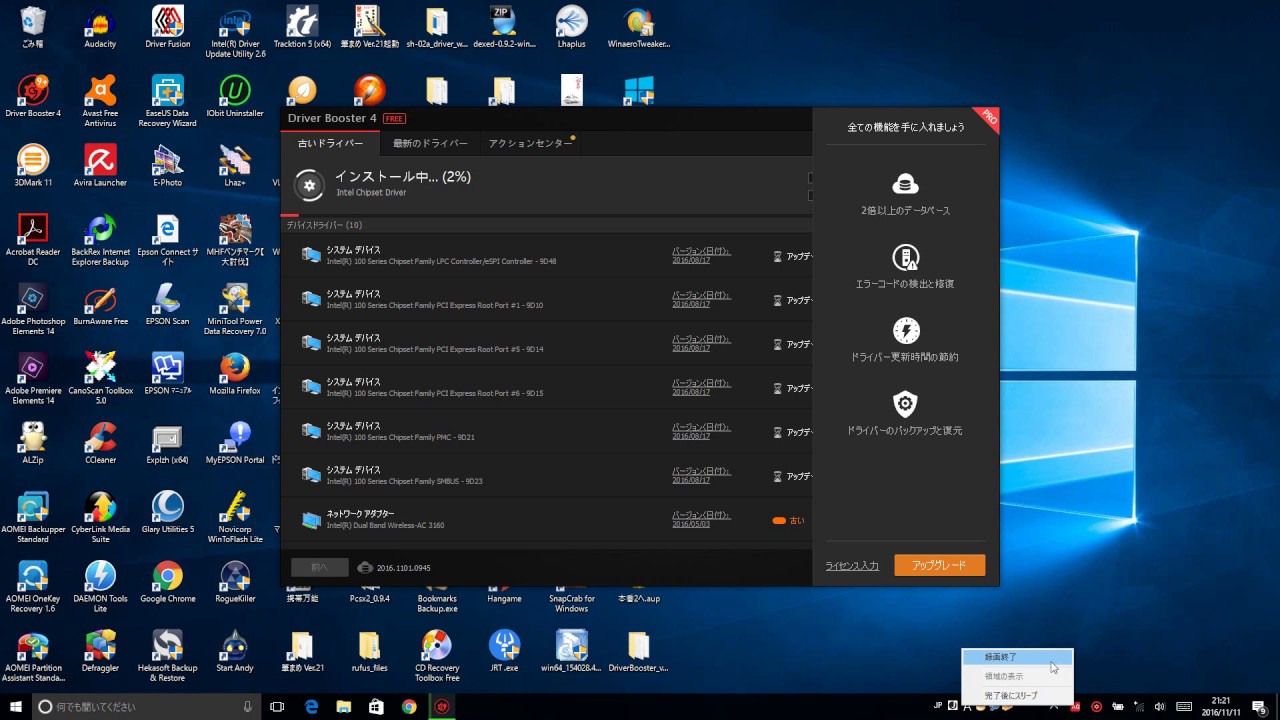Click the system device icon for PCI Express Root Port #1
Viewport: 1280px width, 720px height.
tap(311, 299)
